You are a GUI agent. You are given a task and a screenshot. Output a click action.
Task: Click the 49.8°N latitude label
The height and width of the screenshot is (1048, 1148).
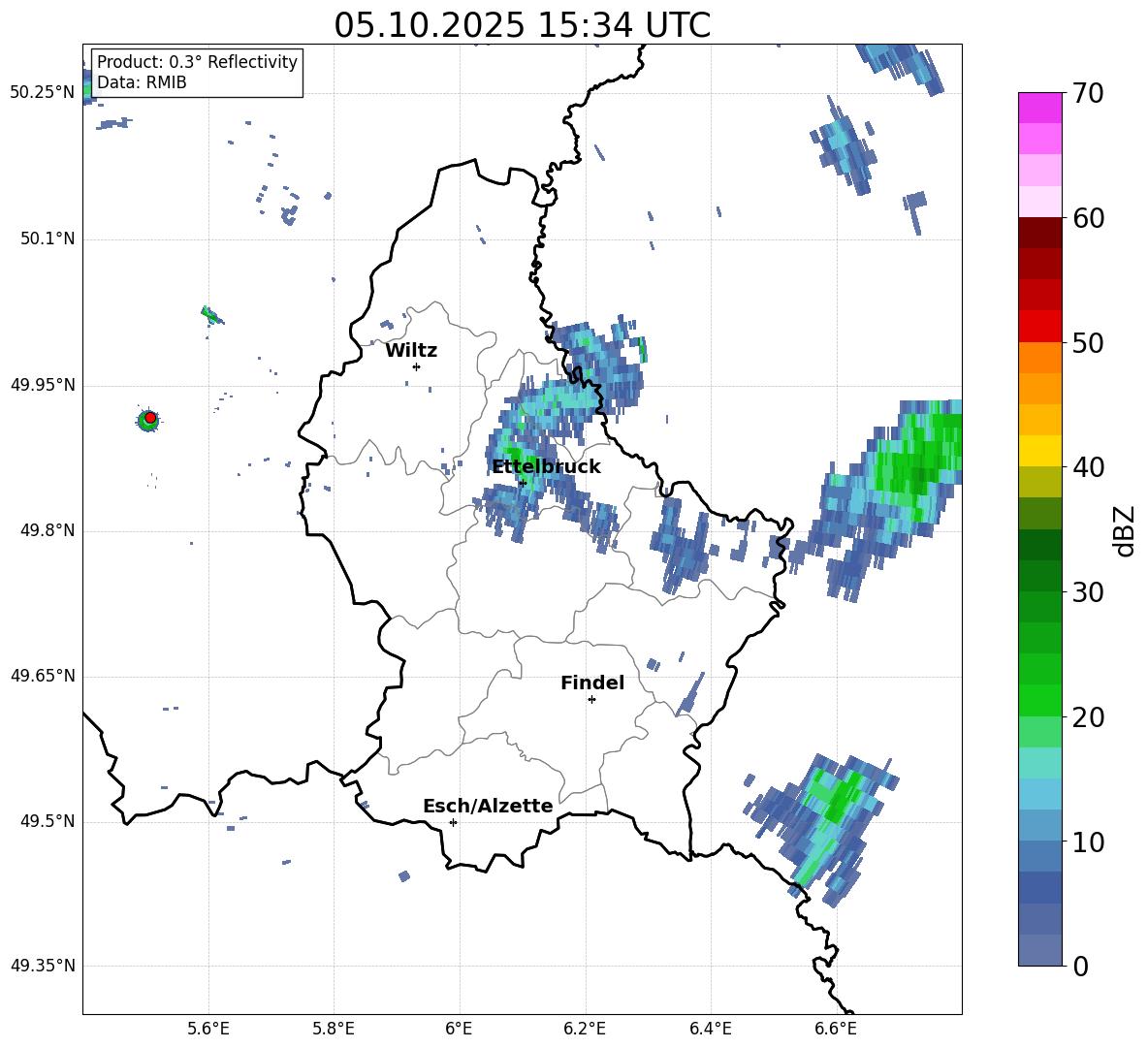point(48,530)
